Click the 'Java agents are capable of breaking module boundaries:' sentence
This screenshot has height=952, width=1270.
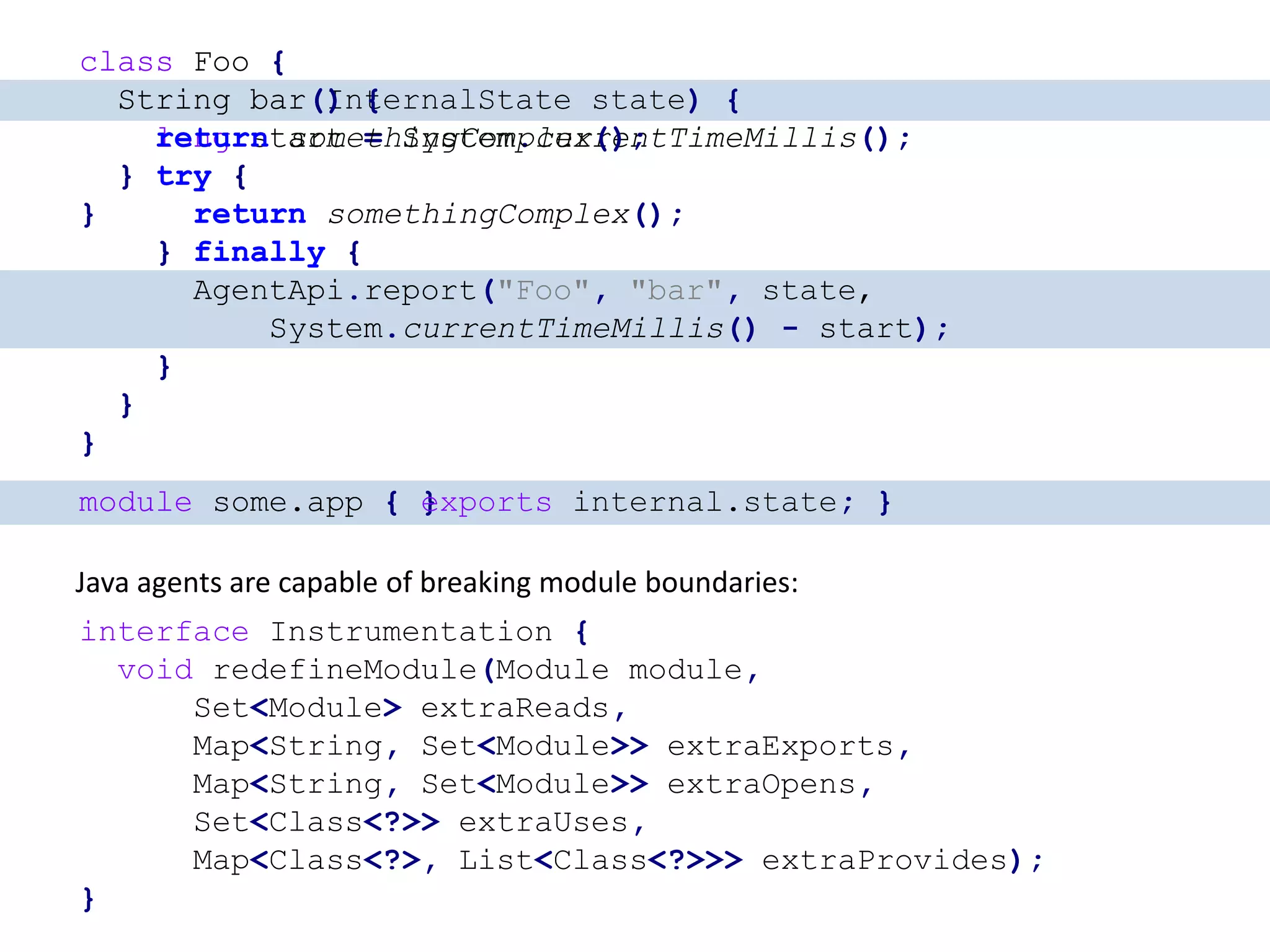pyautogui.click(x=437, y=583)
